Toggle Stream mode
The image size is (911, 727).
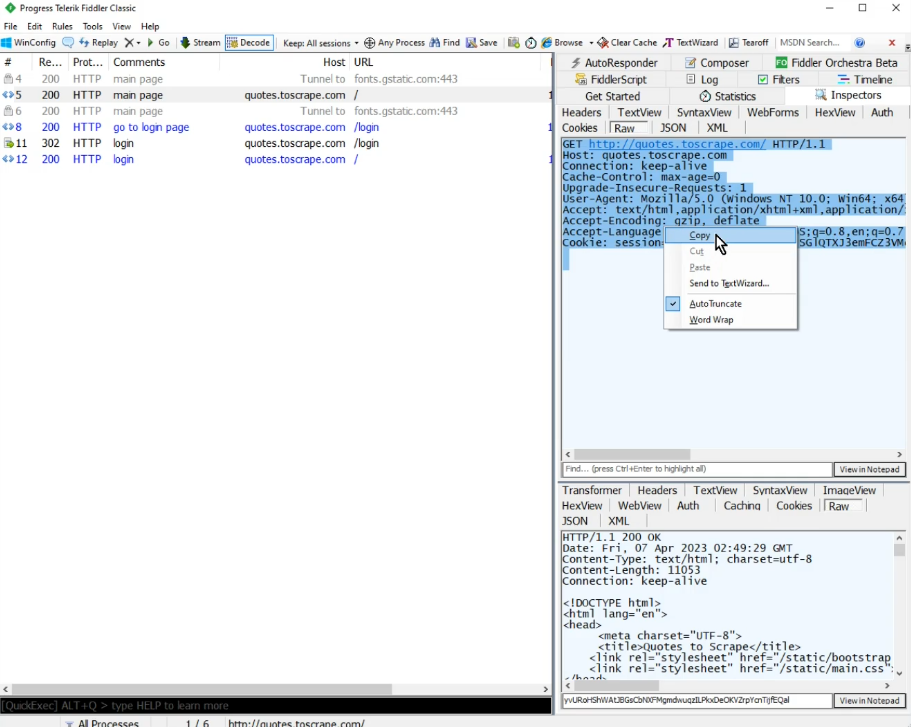(200, 42)
